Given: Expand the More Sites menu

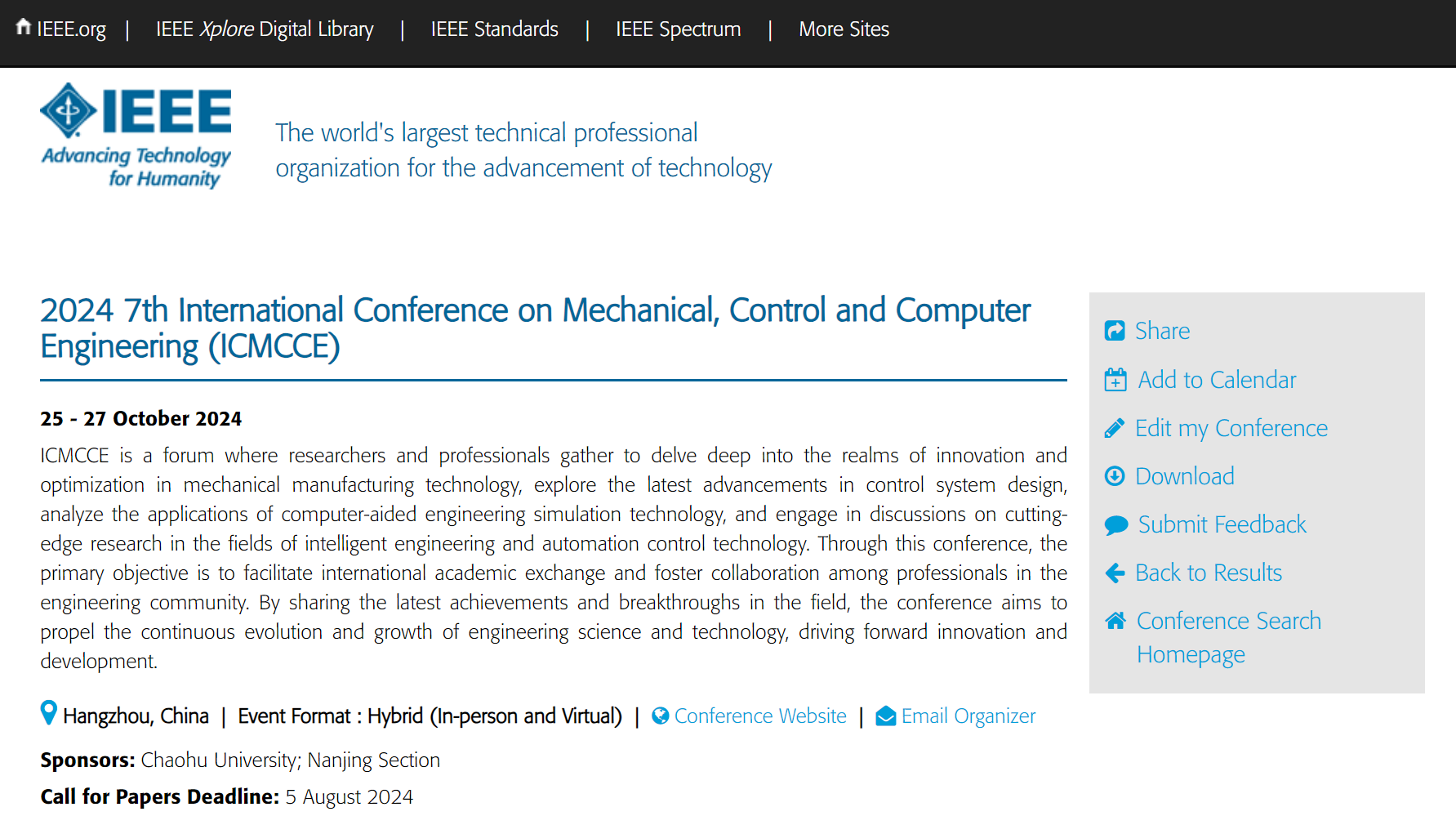Looking at the screenshot, I should 844,29.
